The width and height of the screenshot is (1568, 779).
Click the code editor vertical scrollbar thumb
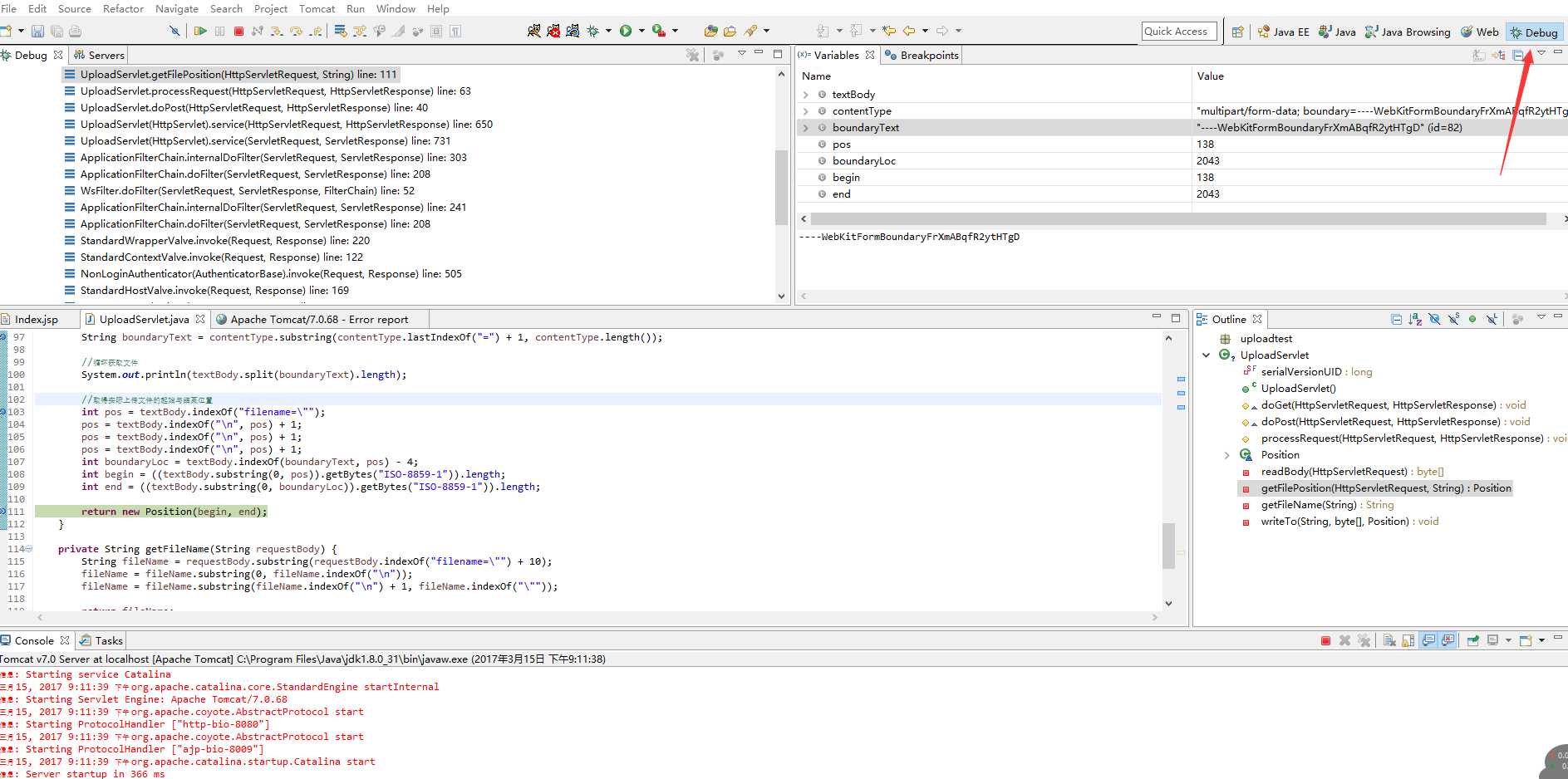point(1168,545)
